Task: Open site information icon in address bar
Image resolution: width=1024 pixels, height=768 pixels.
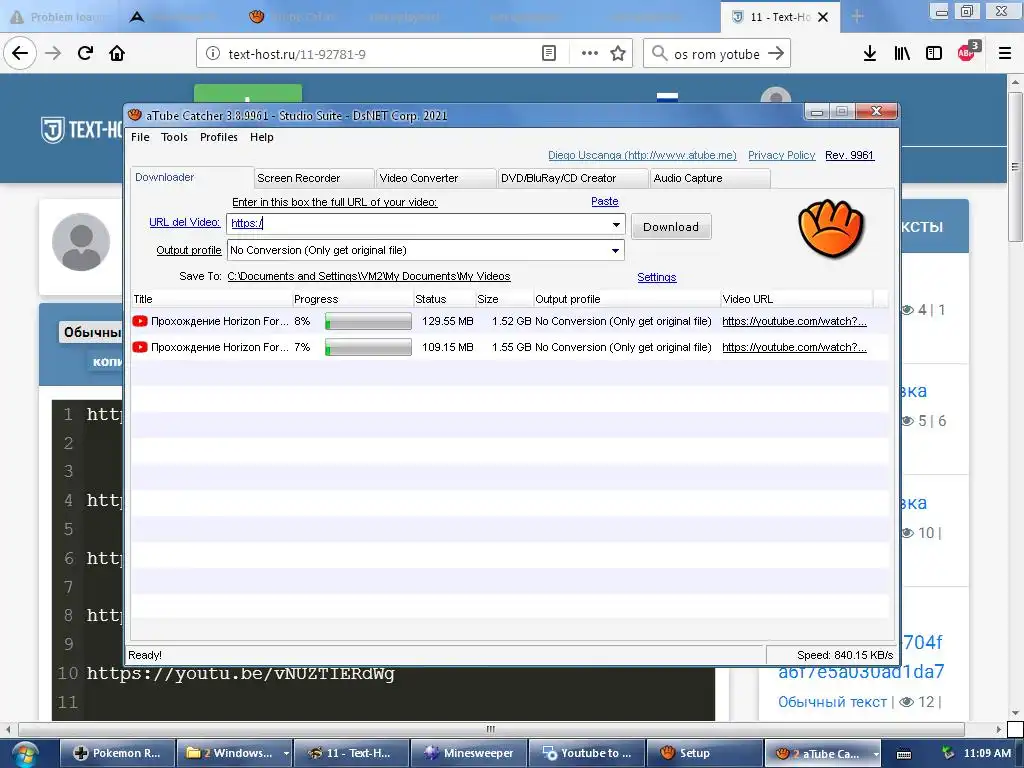Action: (x=213, y=54)
